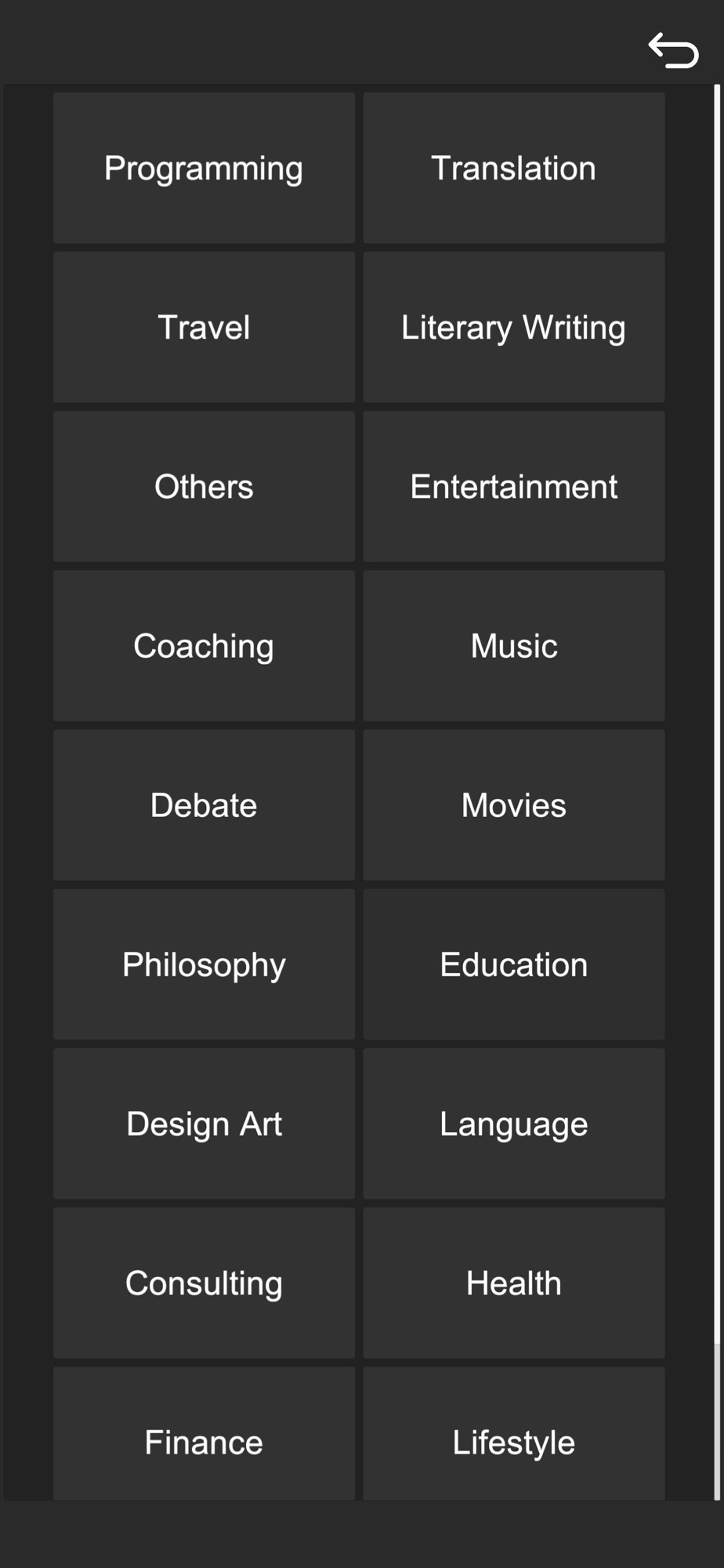724x1568 pixels.
Task: Tap the back arrow icon
Action: 673,51
